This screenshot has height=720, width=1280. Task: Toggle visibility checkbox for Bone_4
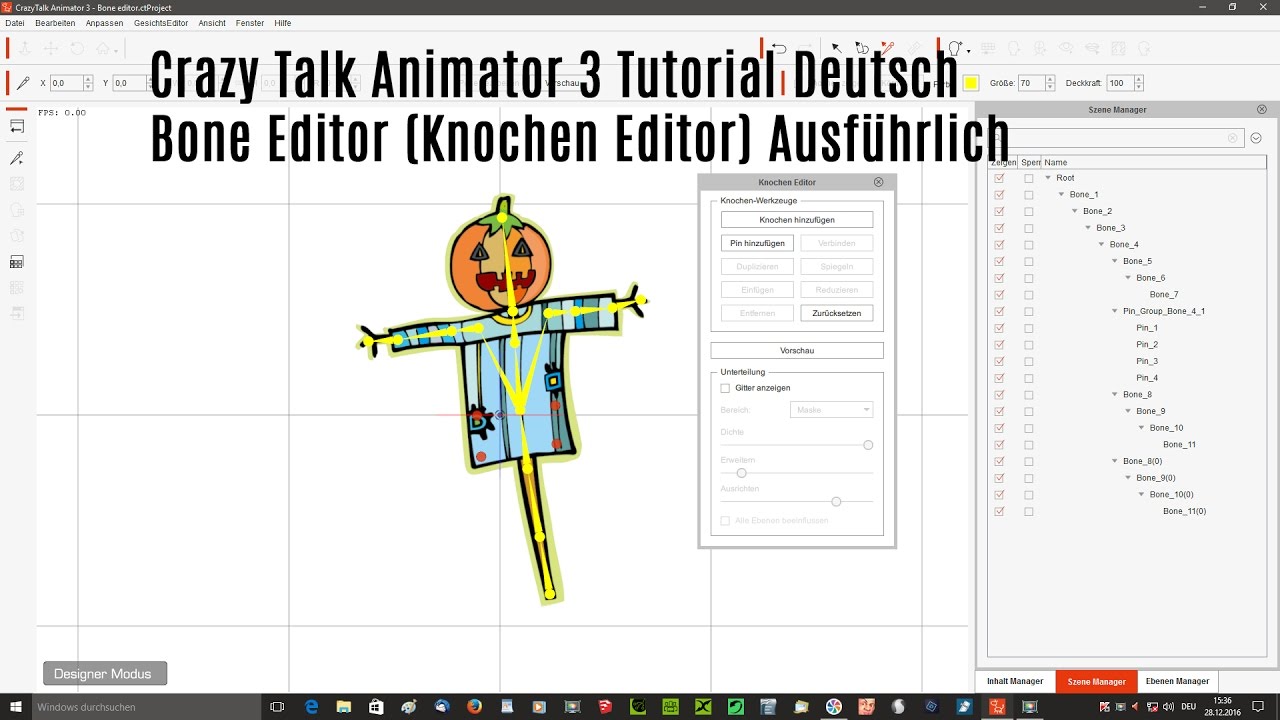(x=999, y=244)
